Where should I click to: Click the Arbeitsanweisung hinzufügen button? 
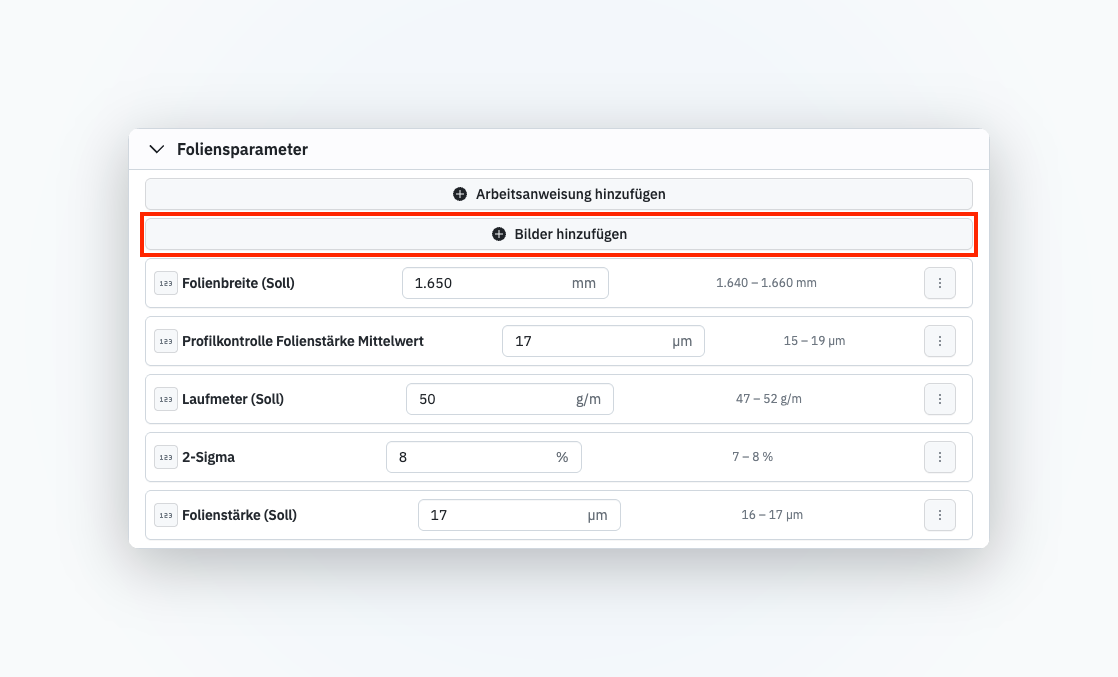(559, 194)
